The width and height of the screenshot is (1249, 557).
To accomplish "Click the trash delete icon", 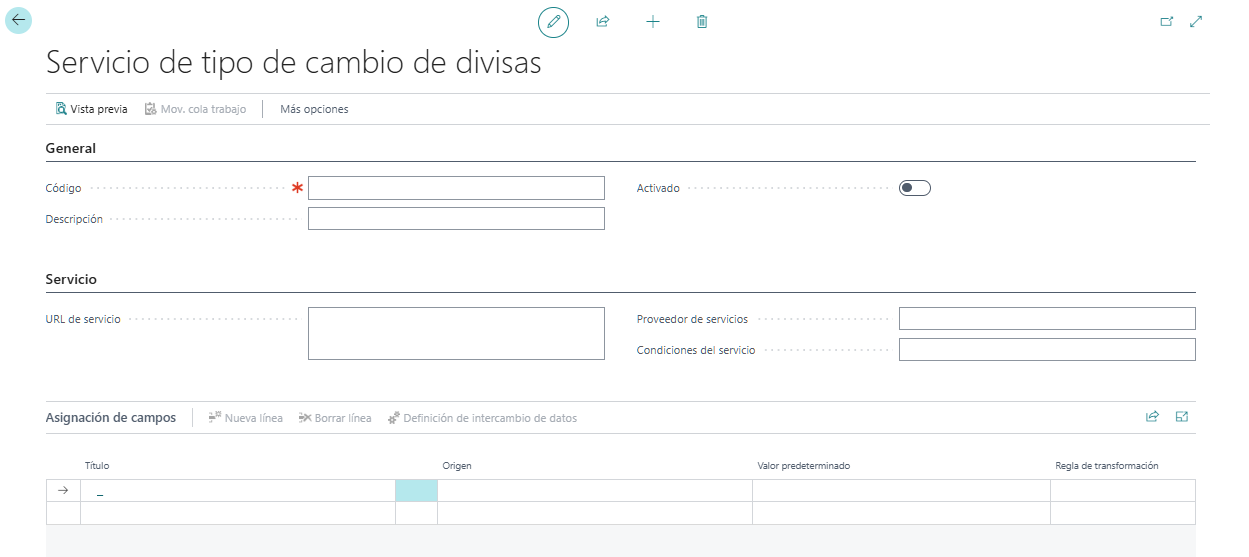I will (x=702, y=21).
